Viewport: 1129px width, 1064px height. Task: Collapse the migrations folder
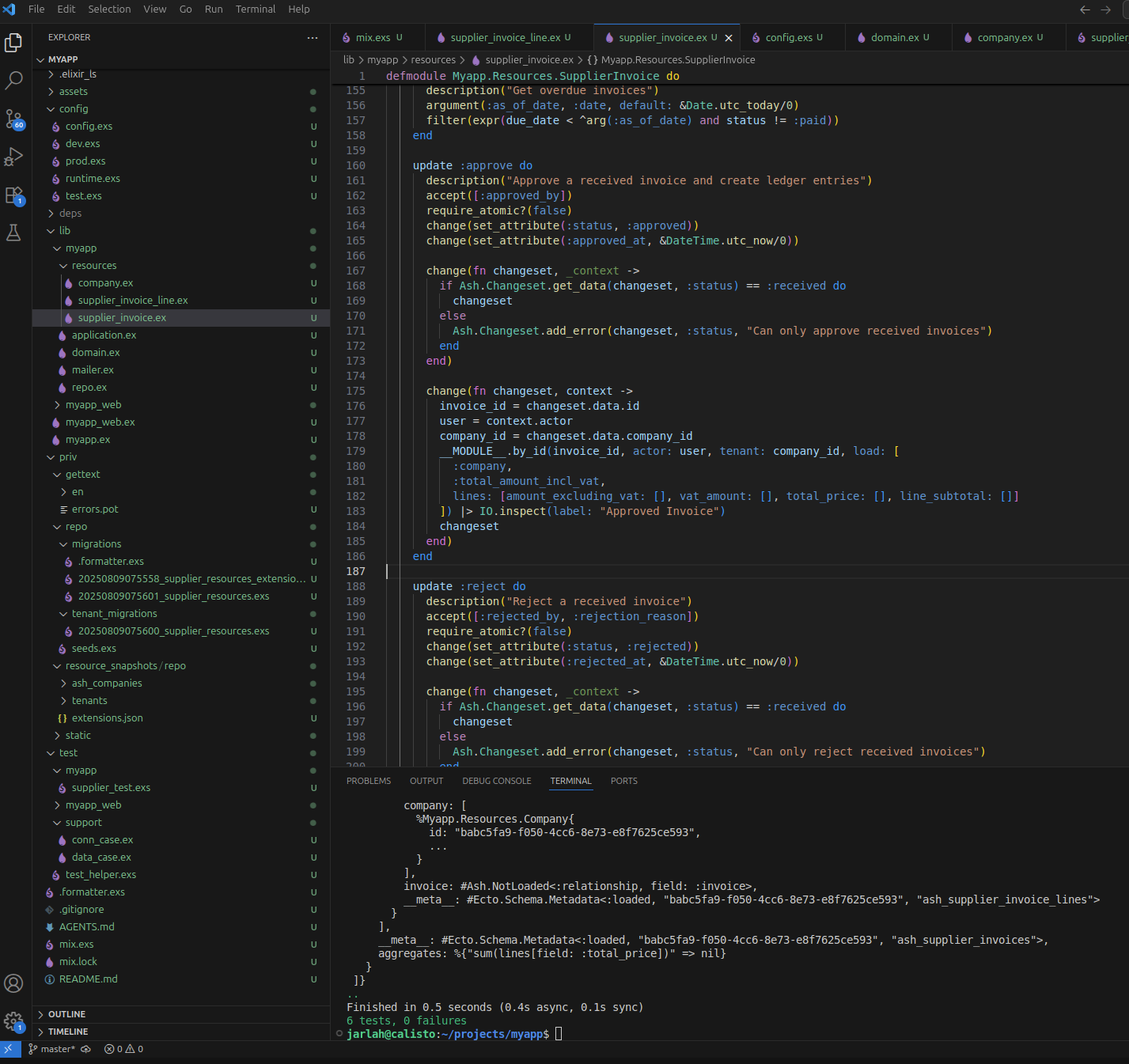click(x=97, y=544)
